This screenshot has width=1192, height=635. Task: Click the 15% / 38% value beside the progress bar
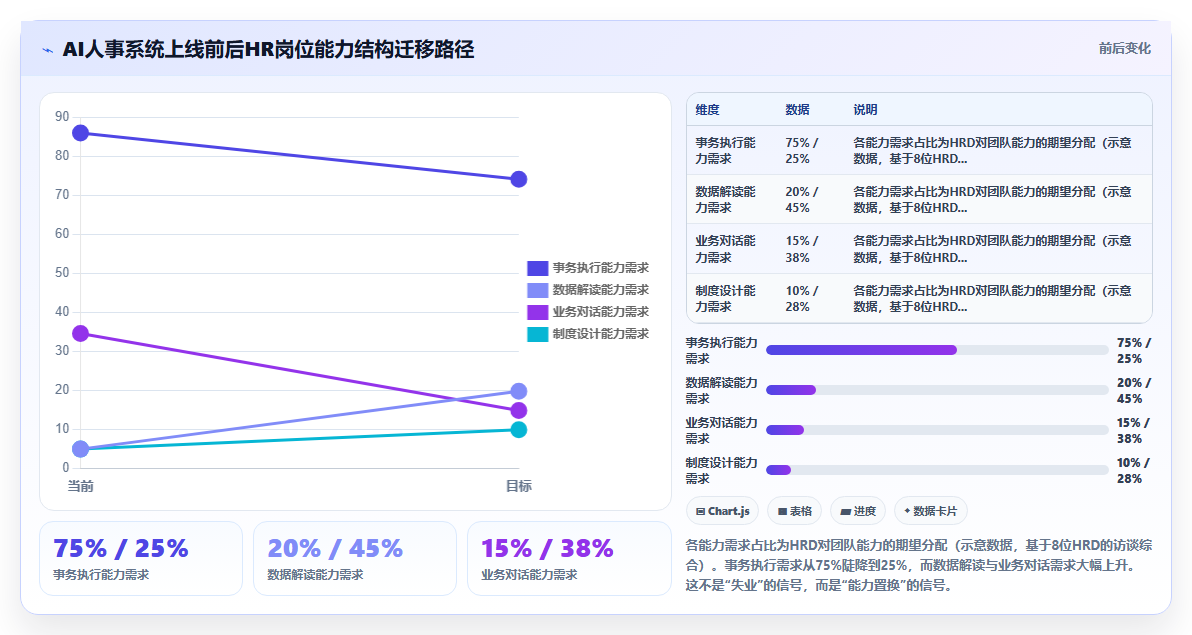pyautogui.click(x=1133, y=430)
